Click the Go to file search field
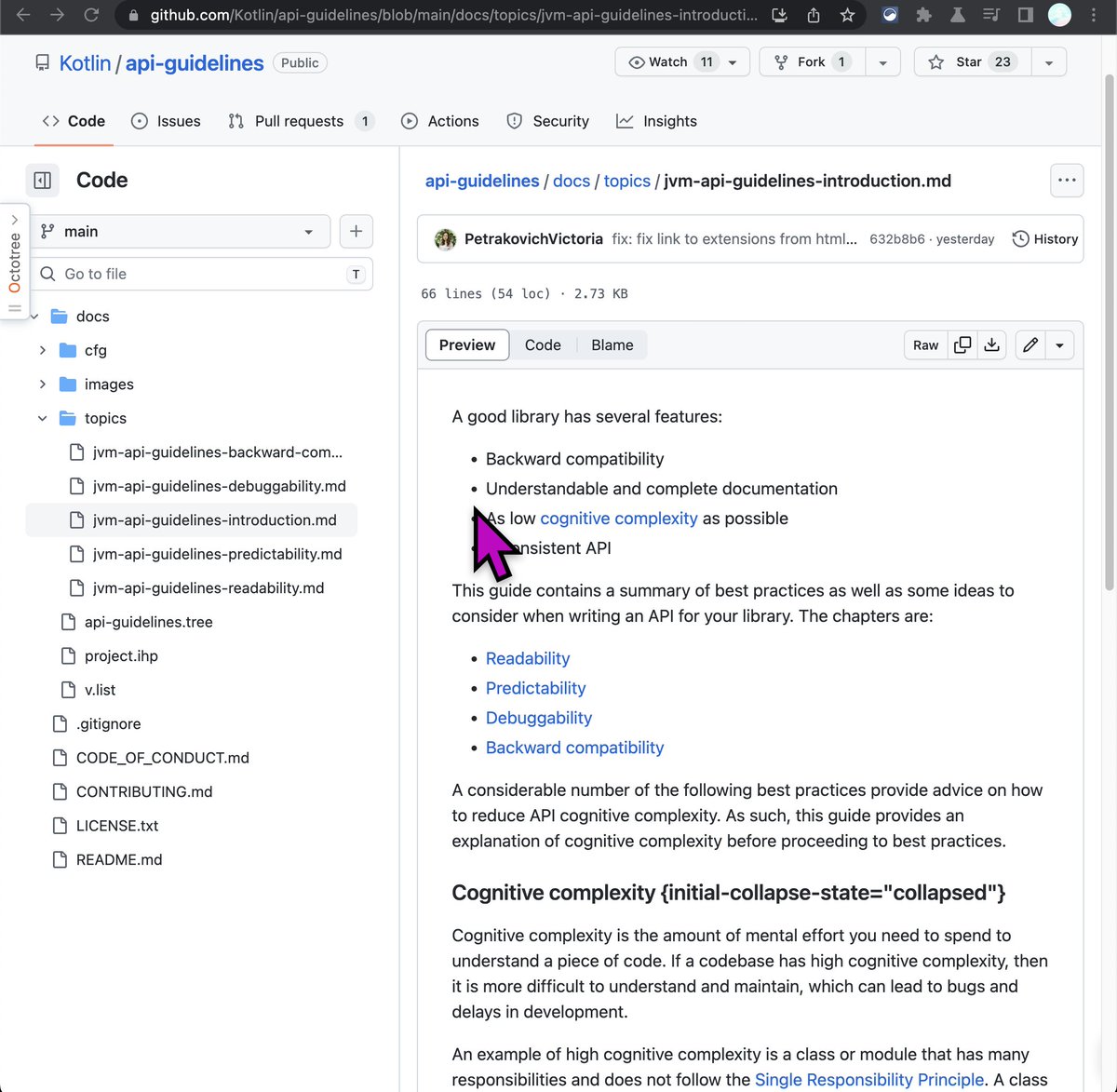This screenshot has height=1092, width=1117. coord(202,274)
